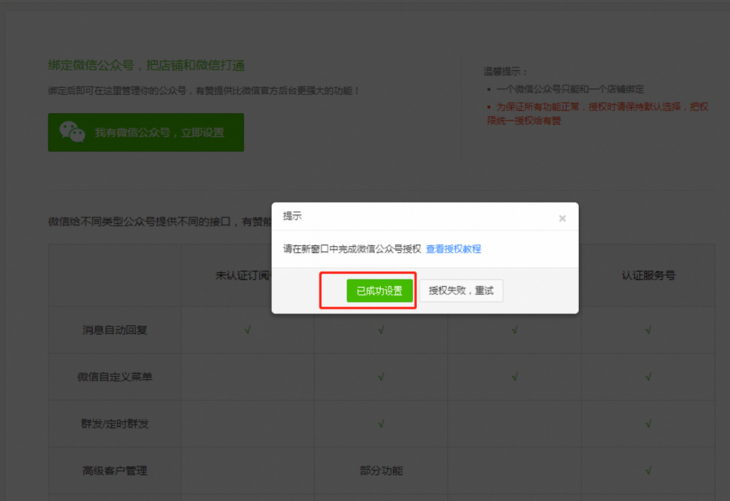The image size is (730, 501).
Task: Click description text 绑定后即可在这里管理你的公众号
Action: pyautogui.click(x=203, y=90)
